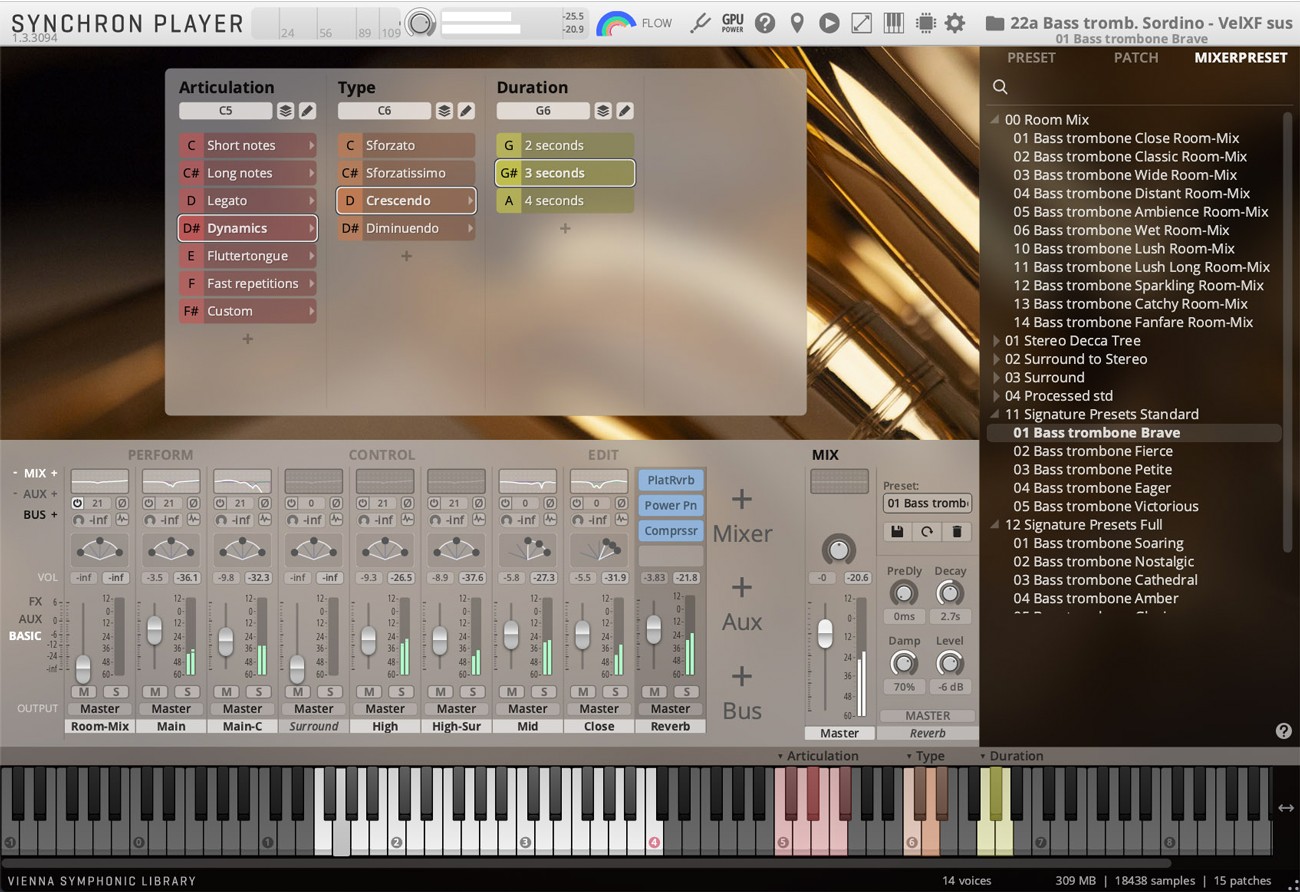Mute the Room-Mix channel
Viewport: 1300px width, 892px height.
coord(84,692)
